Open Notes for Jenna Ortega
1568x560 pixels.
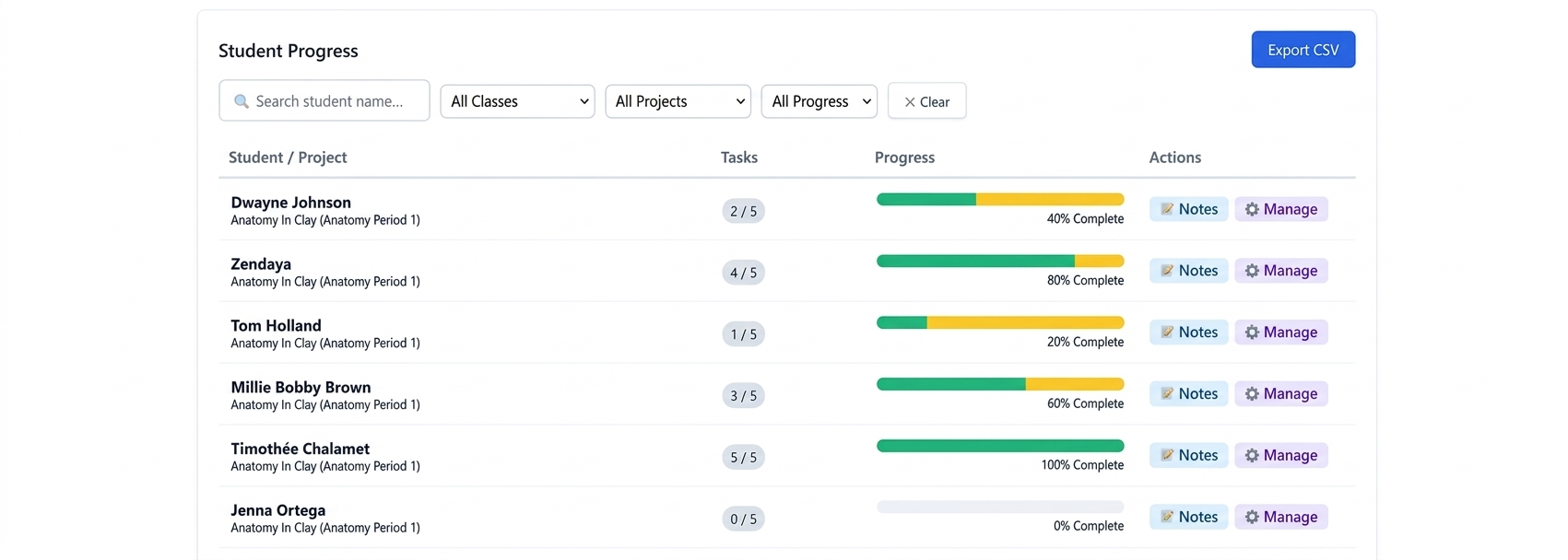click(x=1189, y=518)
